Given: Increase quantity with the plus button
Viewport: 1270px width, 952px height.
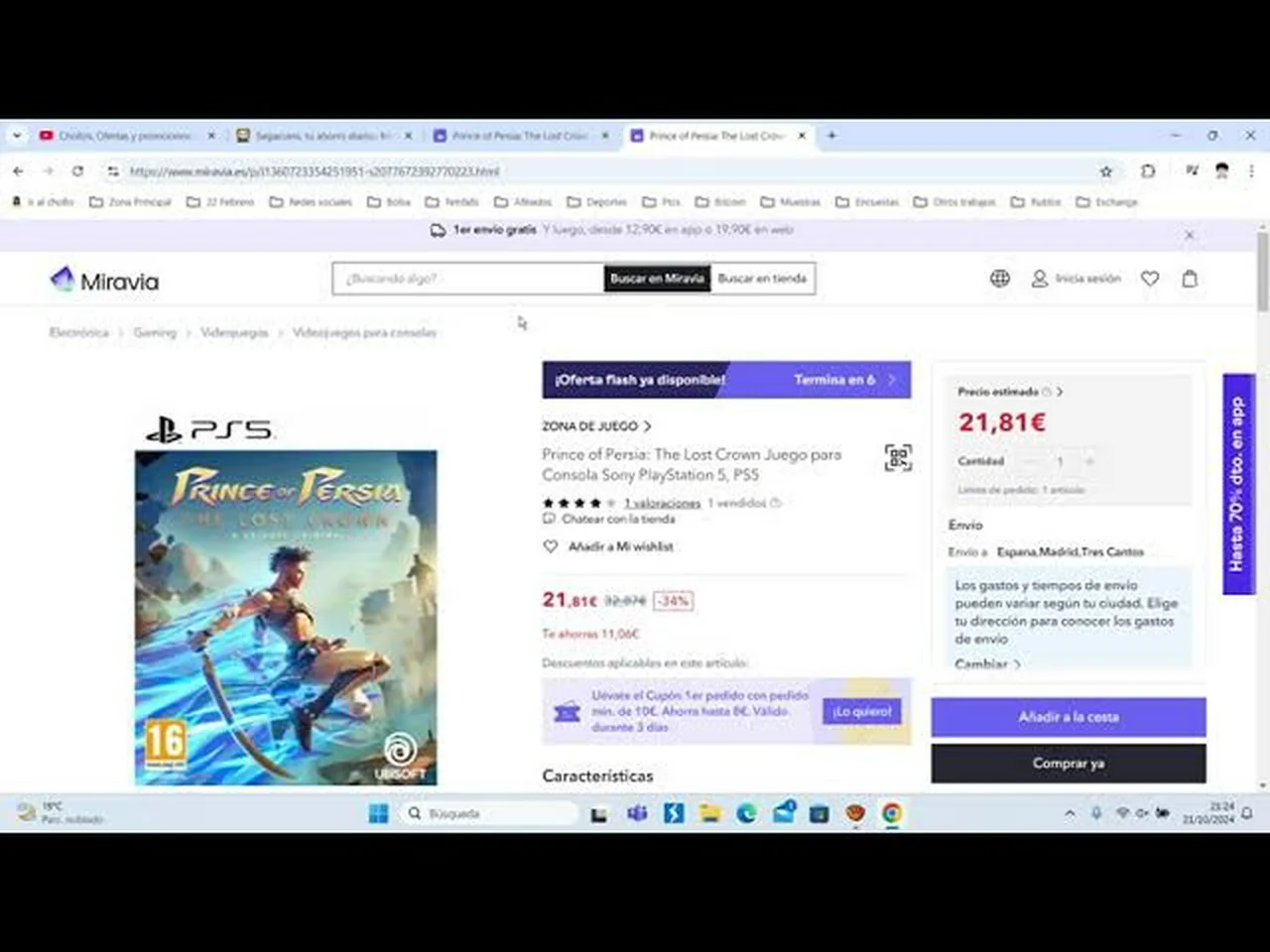Looking at the screenshot, I should pos(1089,461).
